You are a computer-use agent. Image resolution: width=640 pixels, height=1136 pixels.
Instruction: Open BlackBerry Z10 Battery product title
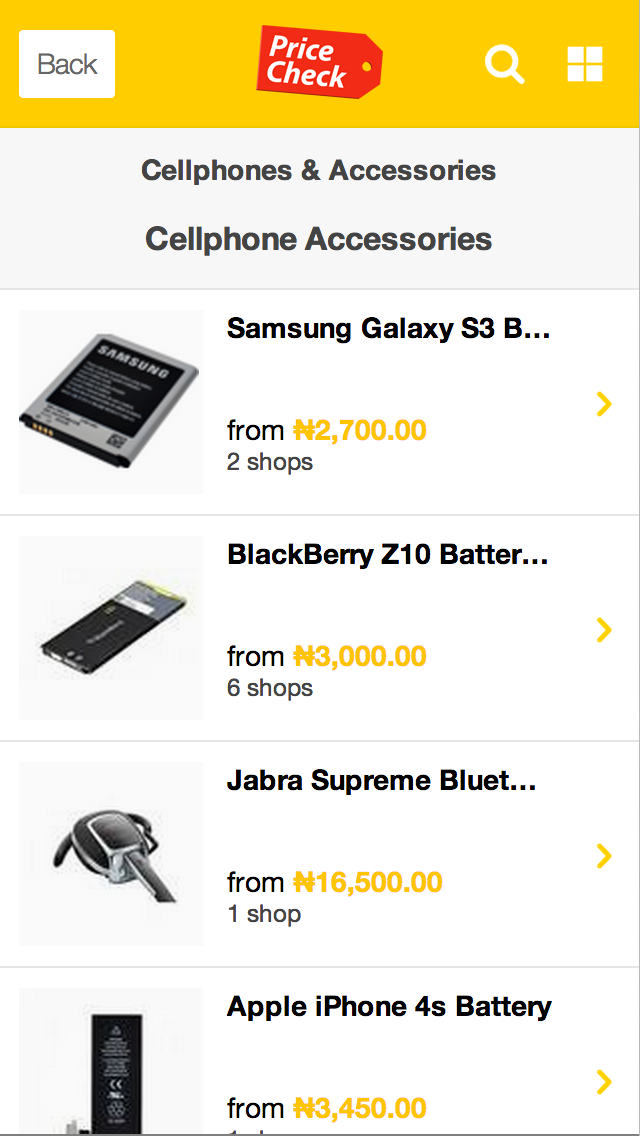[x=388, y=555]
